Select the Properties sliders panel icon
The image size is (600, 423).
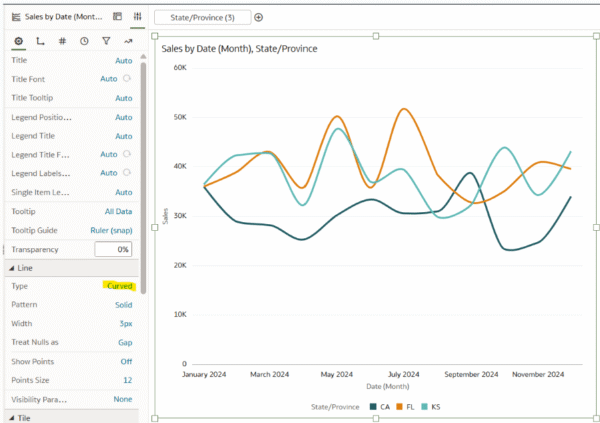(x=137, y=16)
